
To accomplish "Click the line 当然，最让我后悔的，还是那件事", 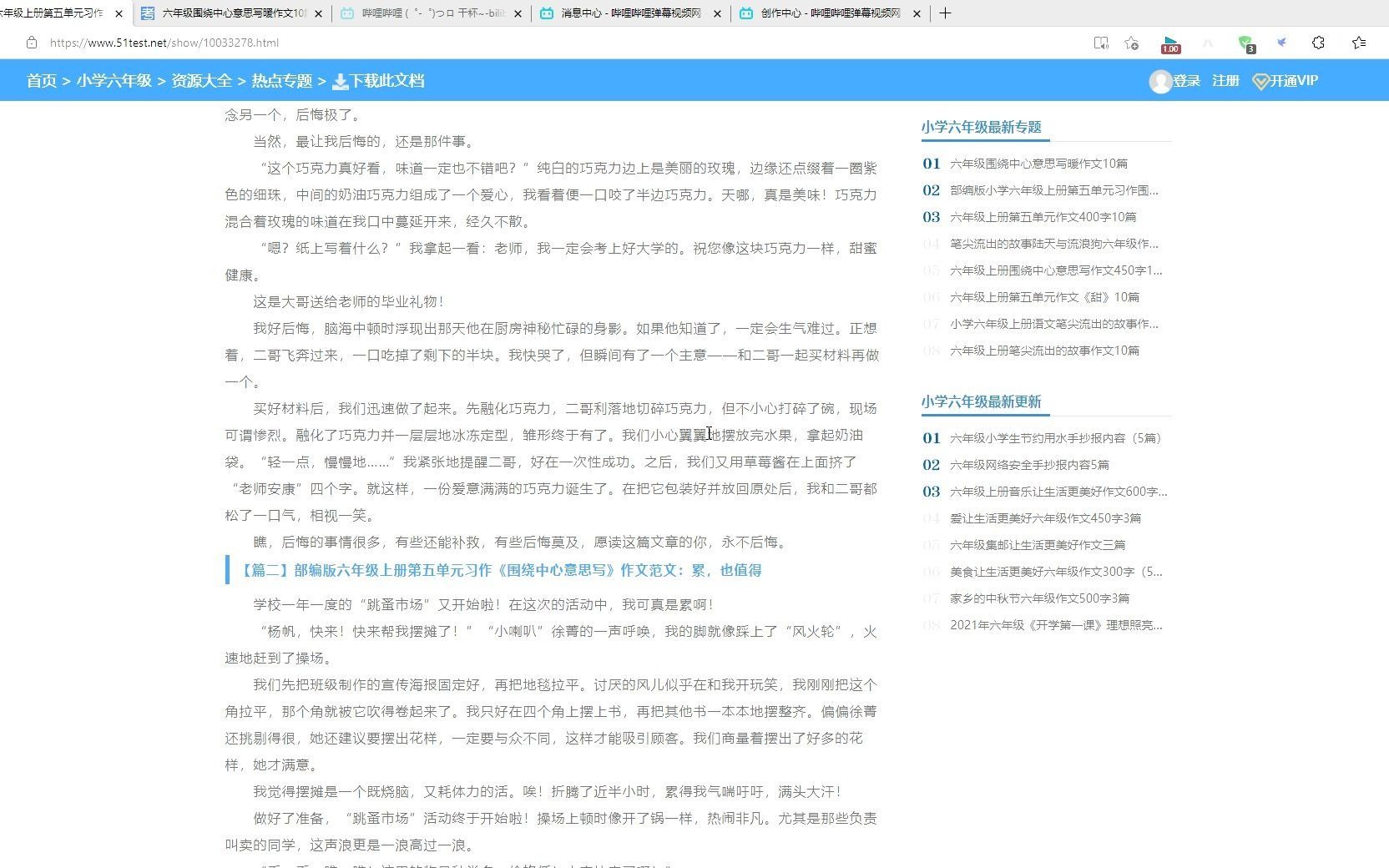I will point(366,142).
